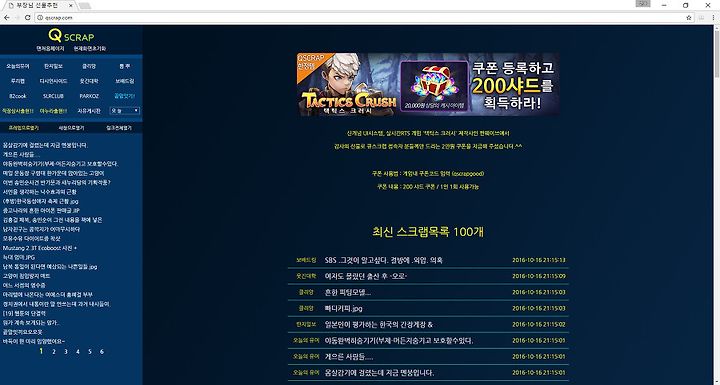Open the 웃긴대학 category
The height and width of the screenshot is (385, 720).
pyautogui.click(x=89, y=81)
